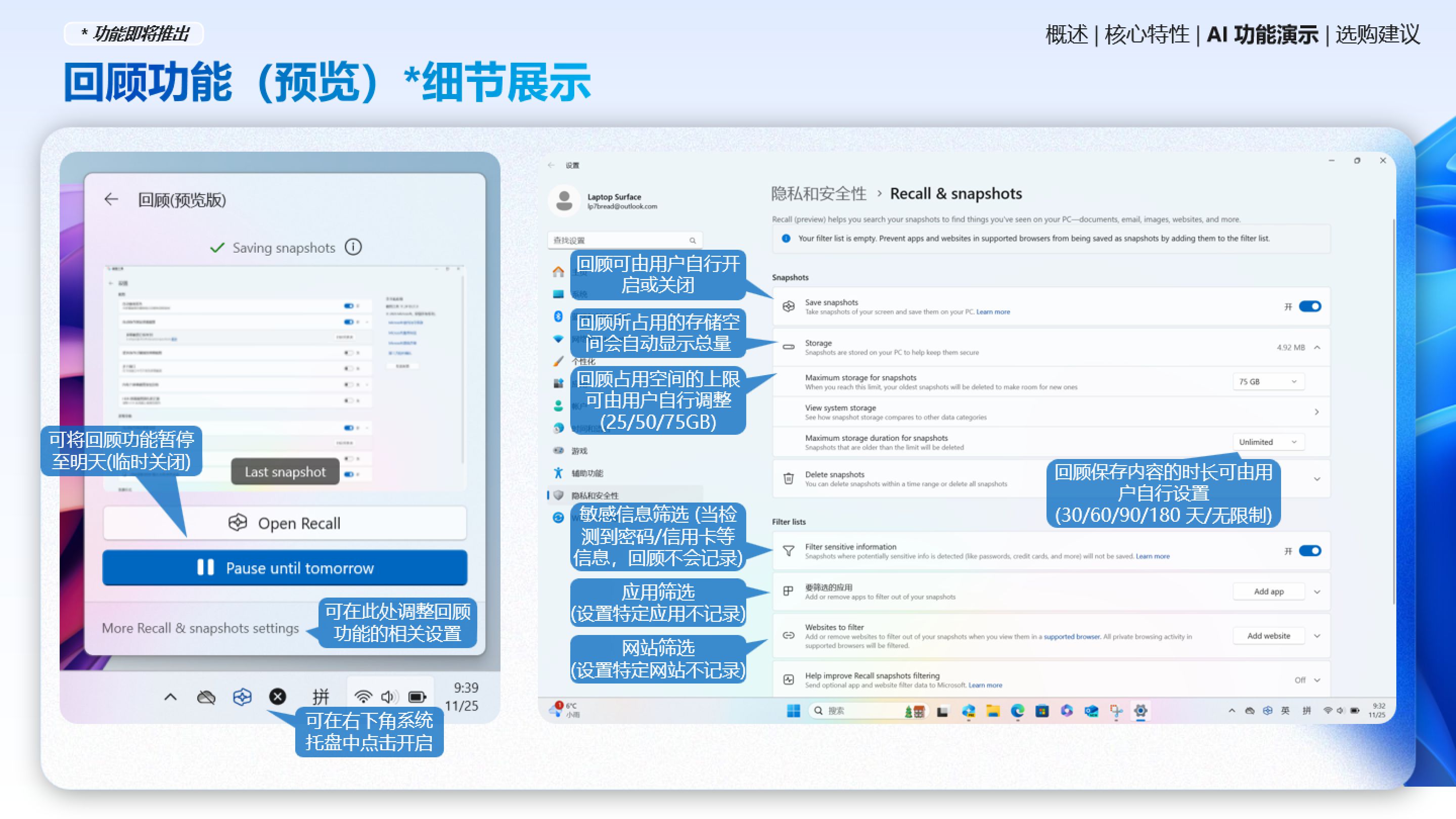1456x819 pixels.
Task: Click the trash icon on the Delete snapshots row
Action: [x=789, y=479]
